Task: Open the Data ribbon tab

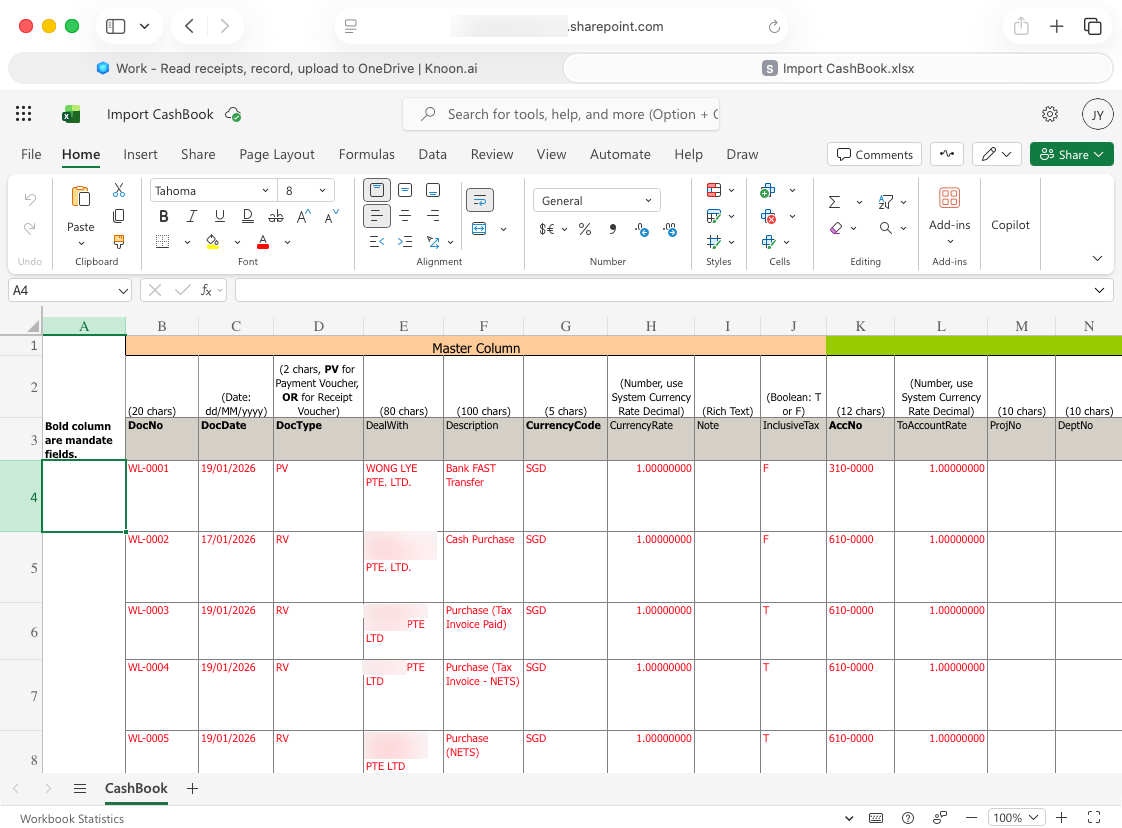Action: (432, 155)
